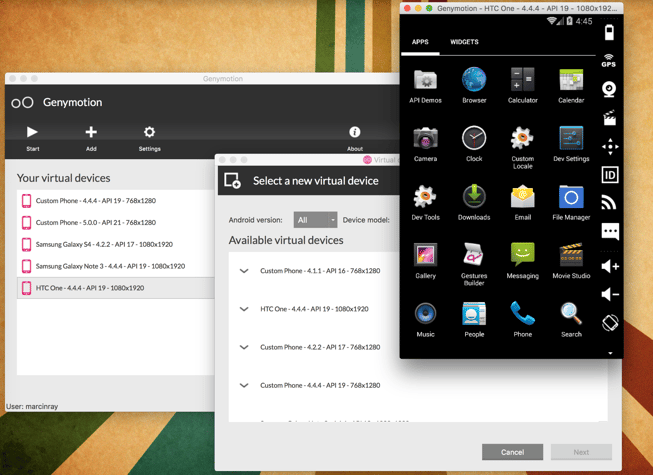Open the Gestures Builder app
Screen dimensions: 653x475
tap(474, 255)
